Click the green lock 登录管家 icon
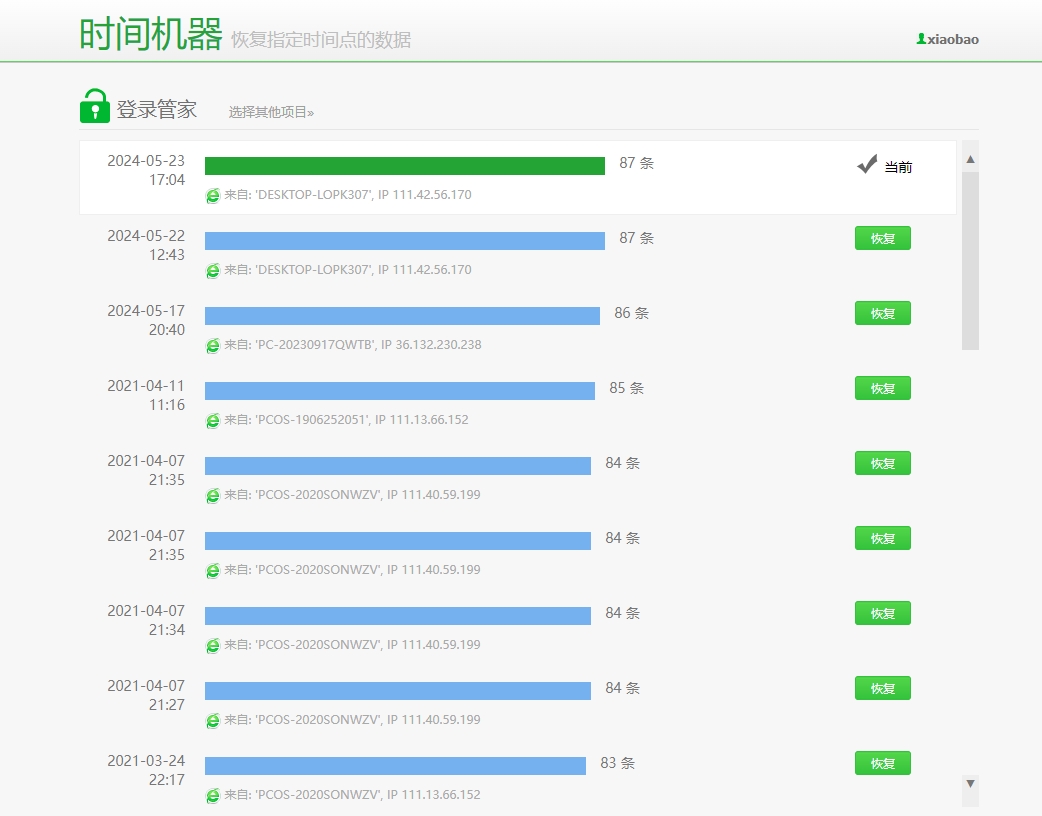 (94, 106)
